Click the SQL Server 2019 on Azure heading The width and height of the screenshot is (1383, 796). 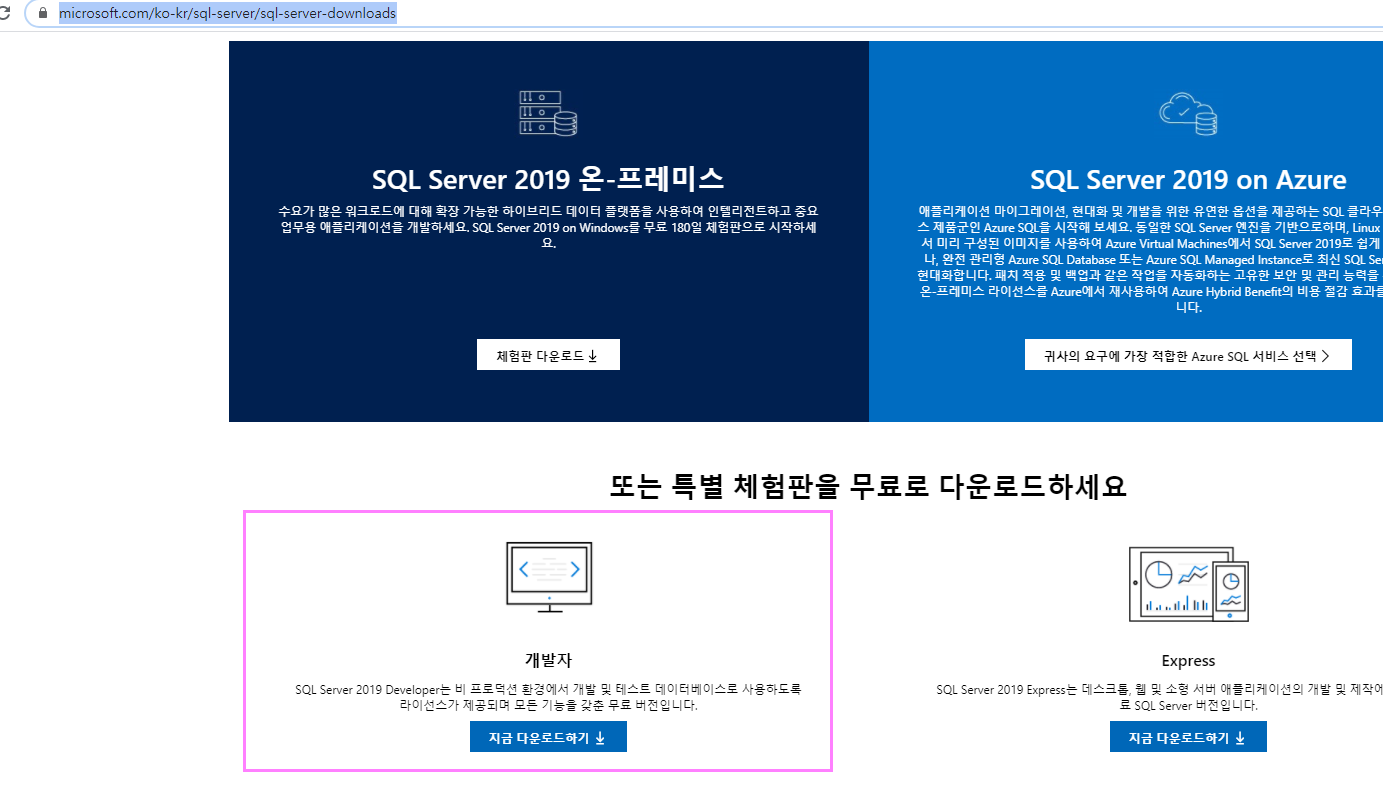tap(1188, 180)
